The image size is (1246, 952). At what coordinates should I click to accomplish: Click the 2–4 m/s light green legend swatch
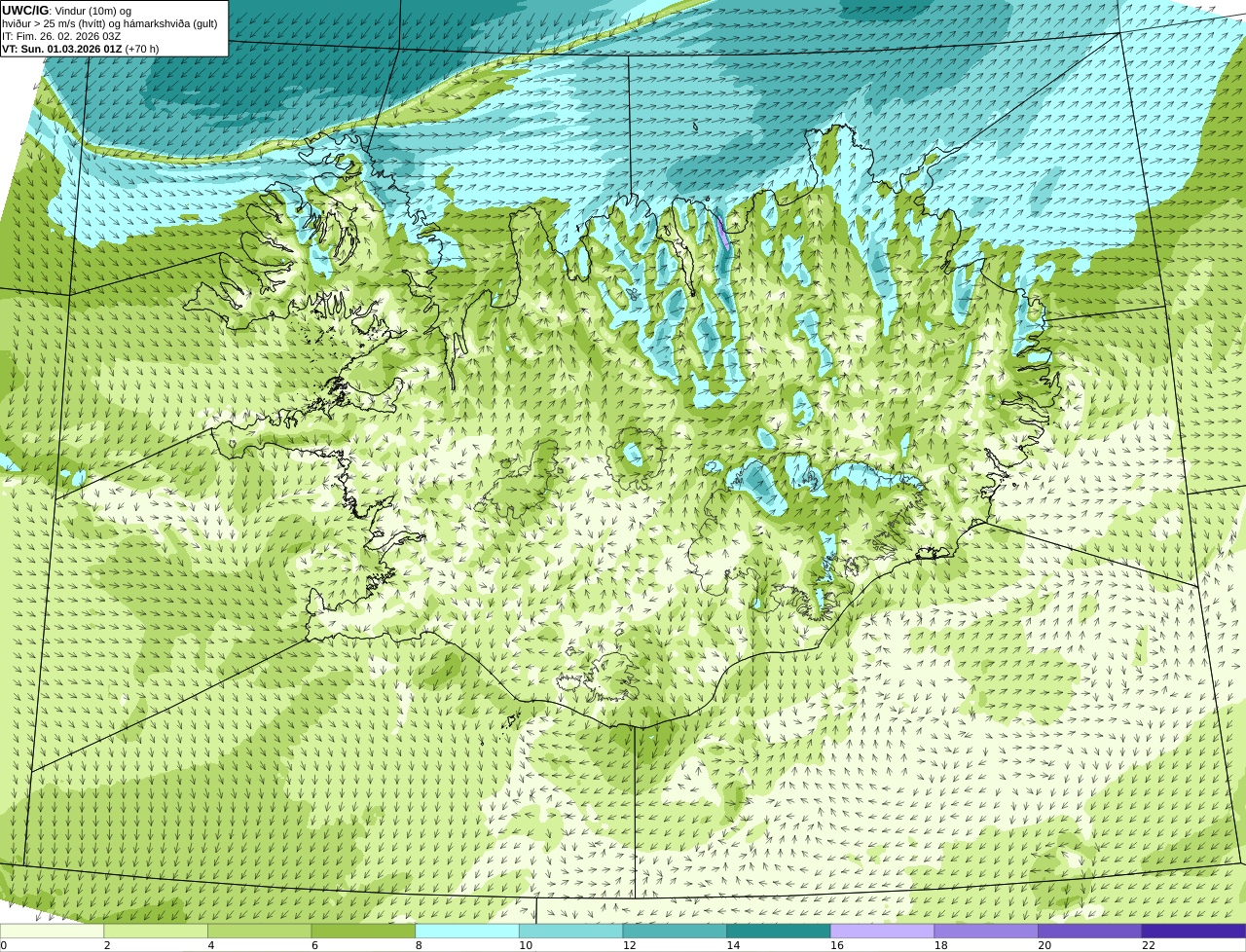click(157, 931)
